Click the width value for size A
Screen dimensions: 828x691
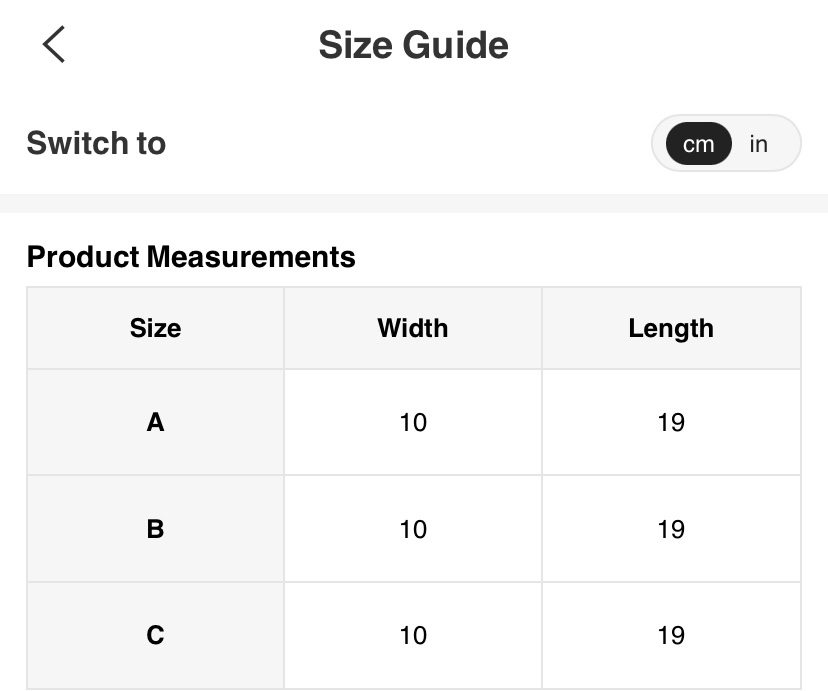(x=413, y=422)
